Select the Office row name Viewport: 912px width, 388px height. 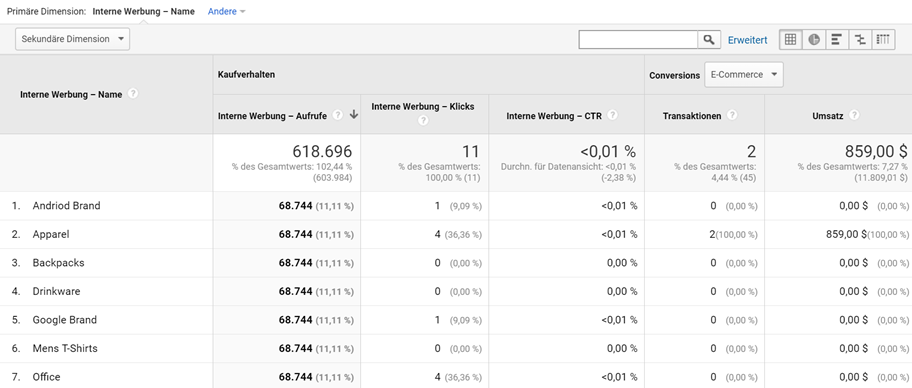[x=47, y=376]
